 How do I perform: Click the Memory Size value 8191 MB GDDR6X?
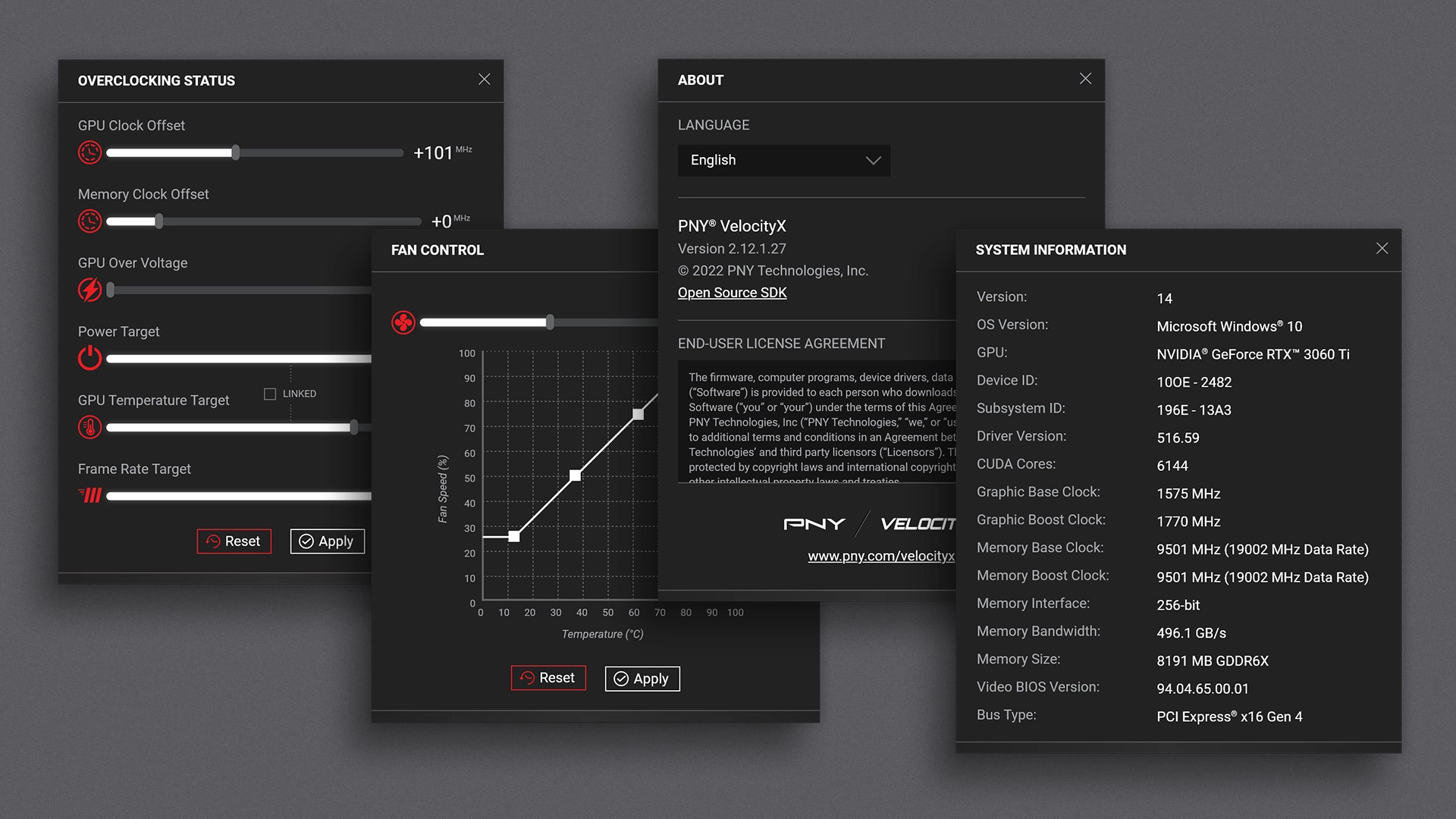point(1213,661)
